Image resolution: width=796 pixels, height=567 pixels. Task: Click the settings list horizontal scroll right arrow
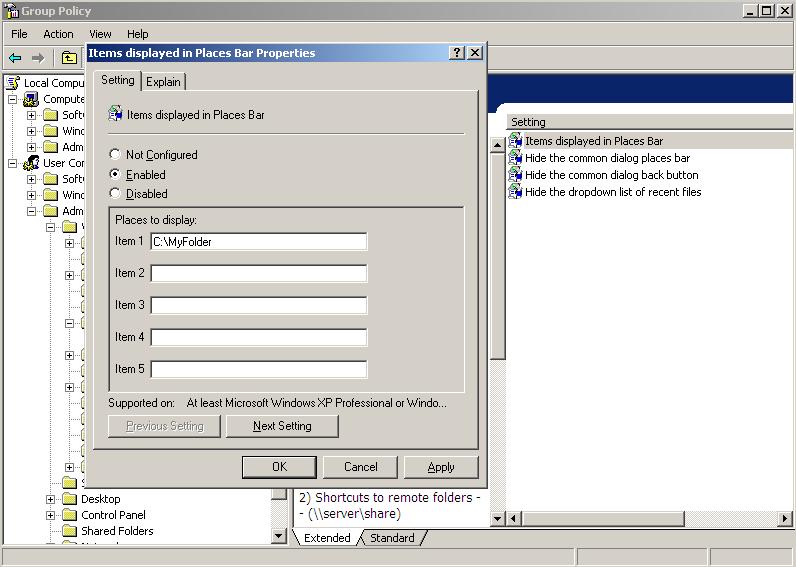(x=785, y=518)
